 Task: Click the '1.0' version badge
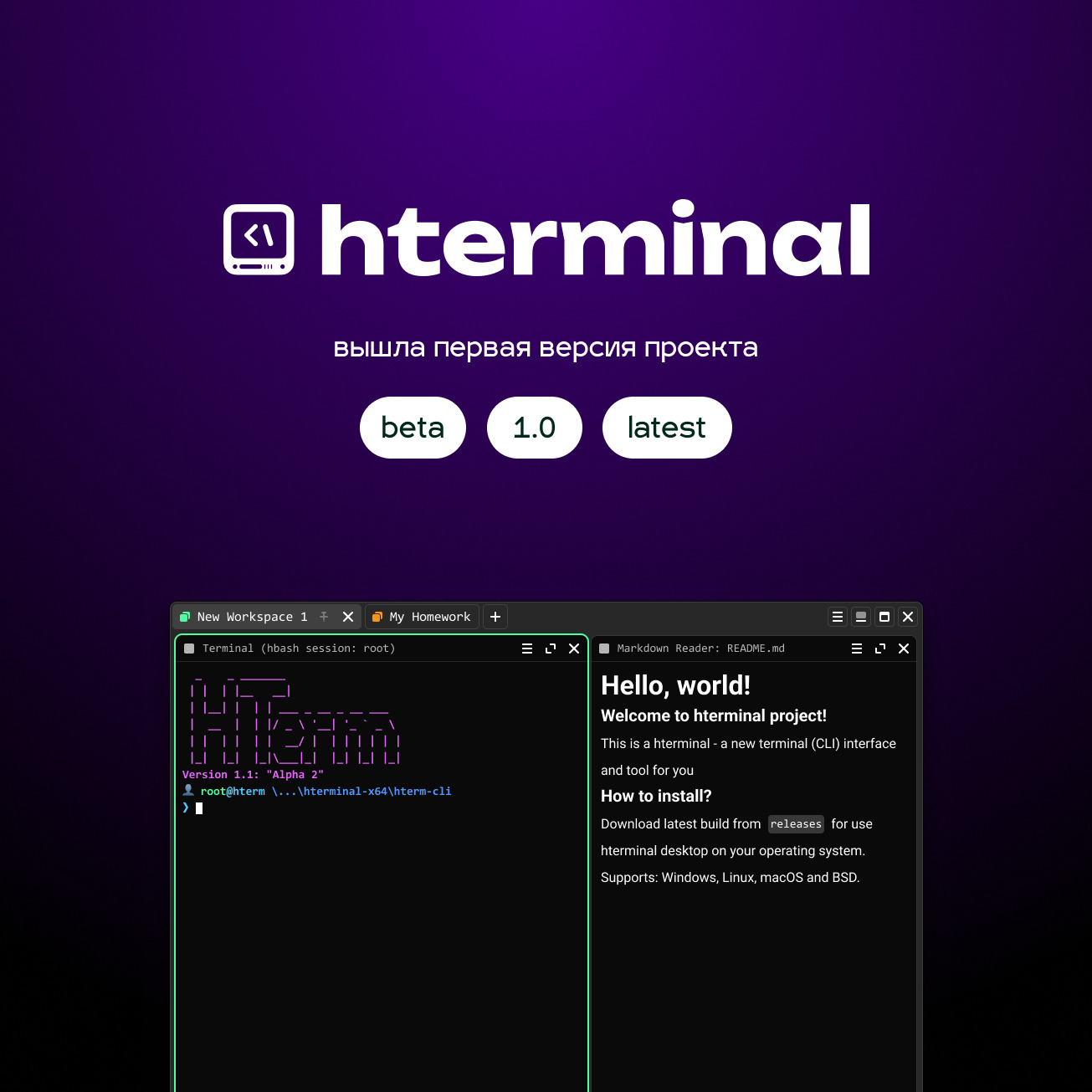click(535, 428)
